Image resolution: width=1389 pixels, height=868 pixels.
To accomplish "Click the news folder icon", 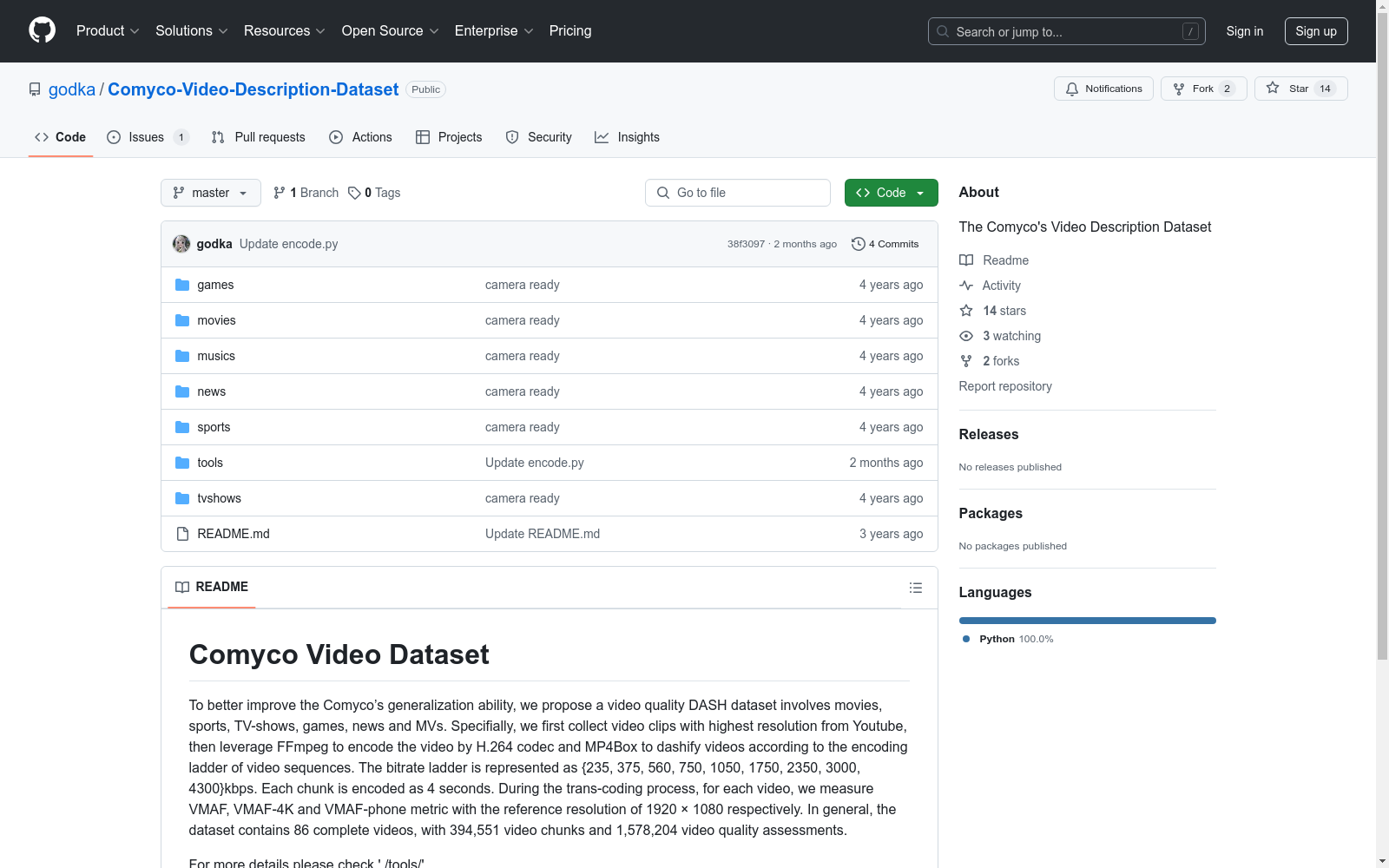I will point(182,391).
